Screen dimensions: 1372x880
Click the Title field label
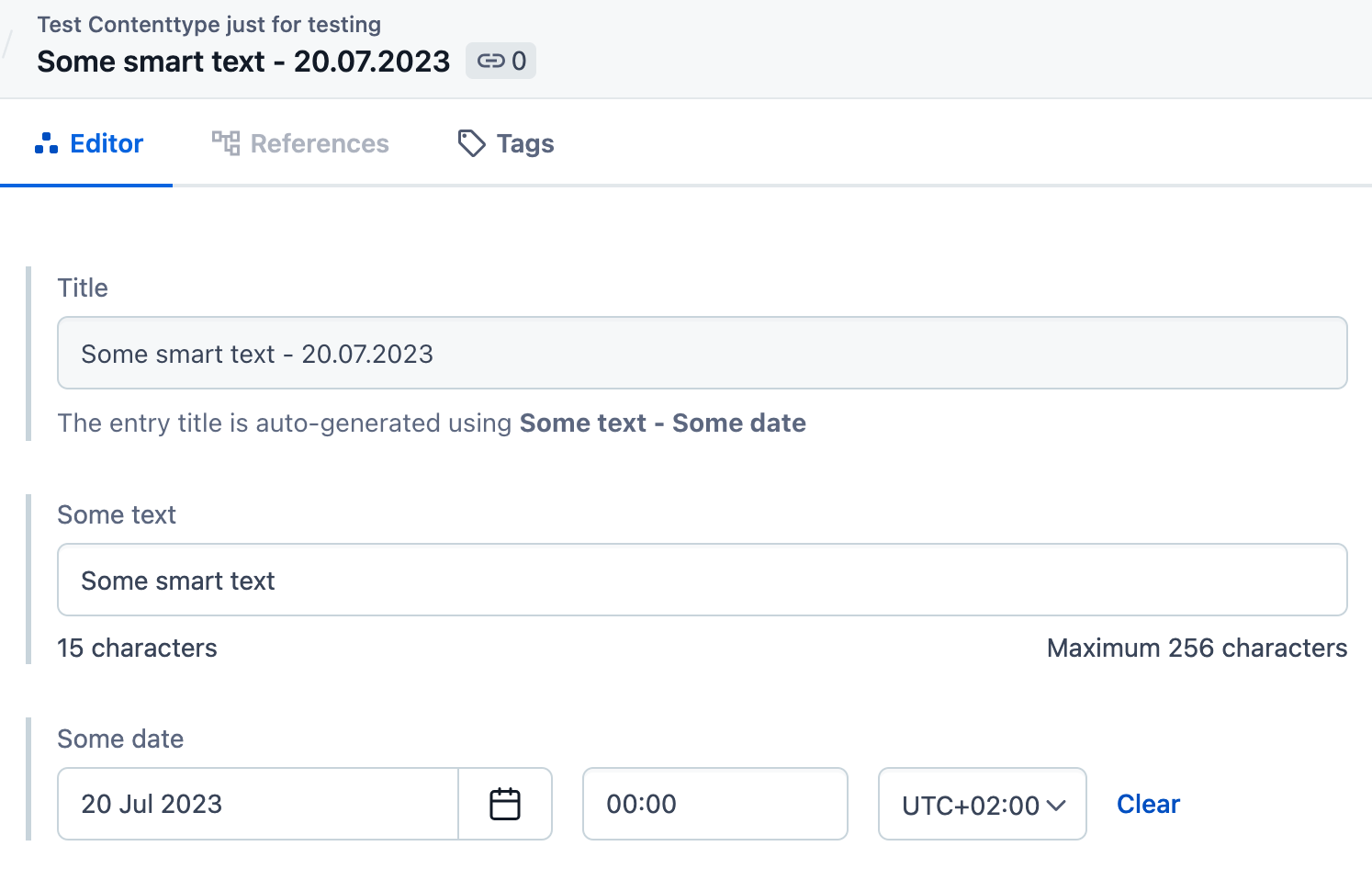(x=83, y=288)
